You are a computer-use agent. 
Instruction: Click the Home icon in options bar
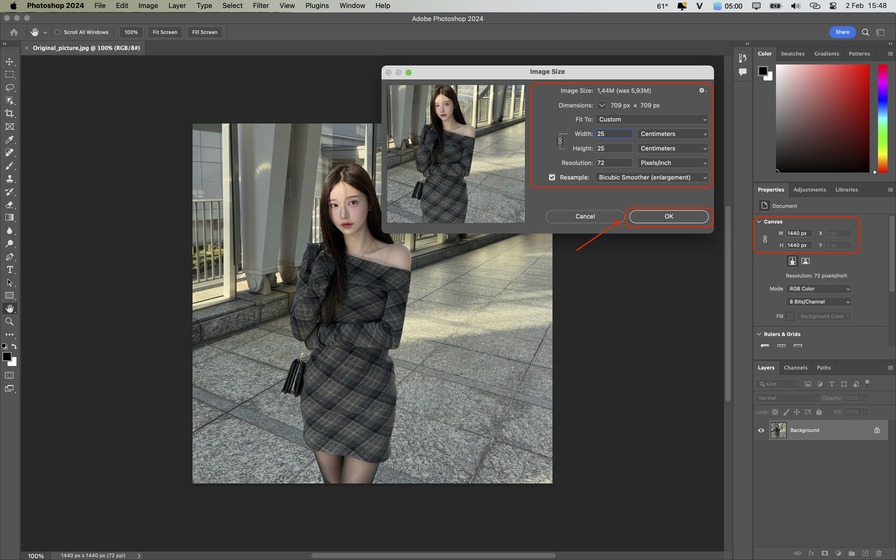14,33
